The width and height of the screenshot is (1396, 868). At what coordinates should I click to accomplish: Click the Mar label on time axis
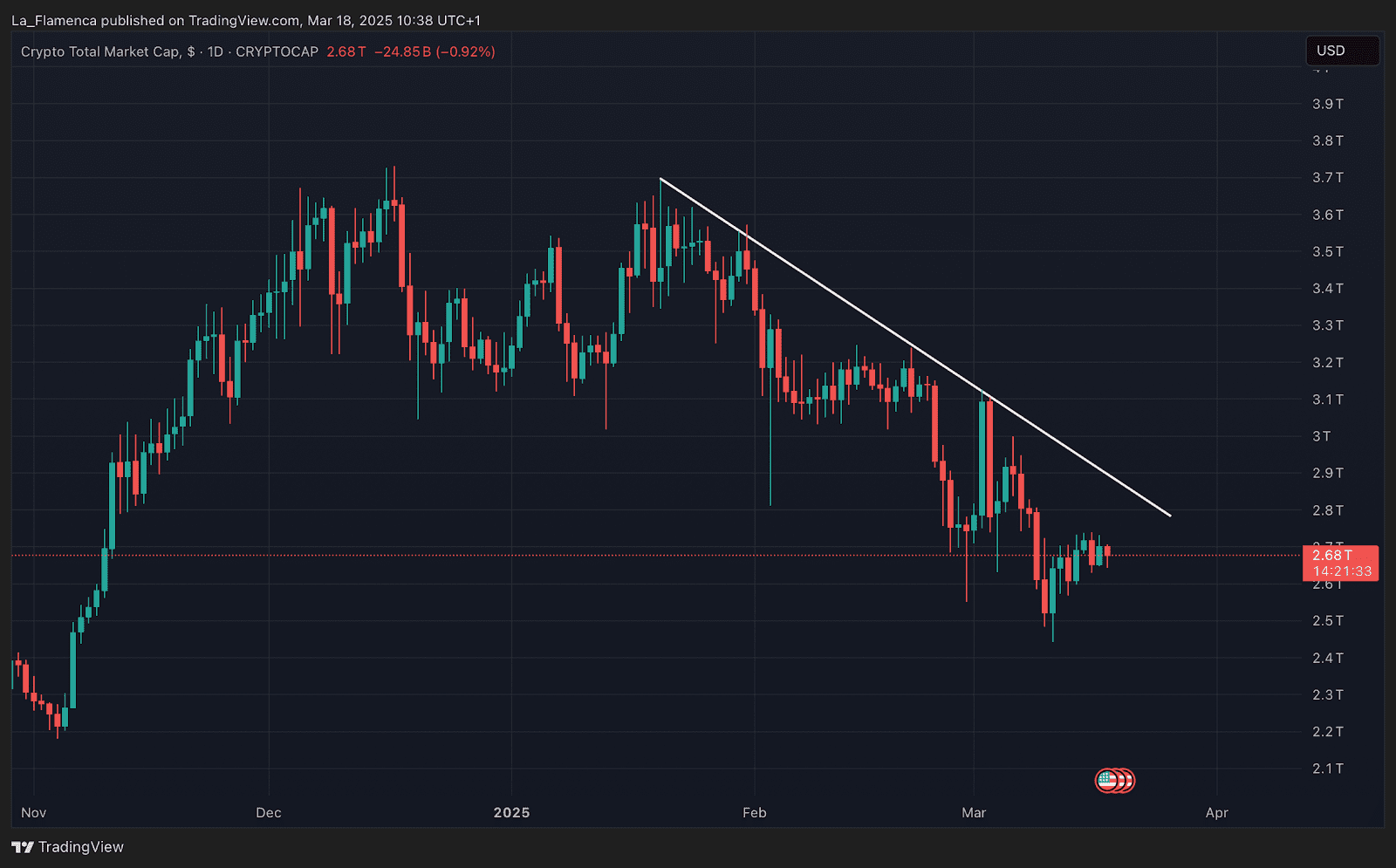tap(974, 812)
